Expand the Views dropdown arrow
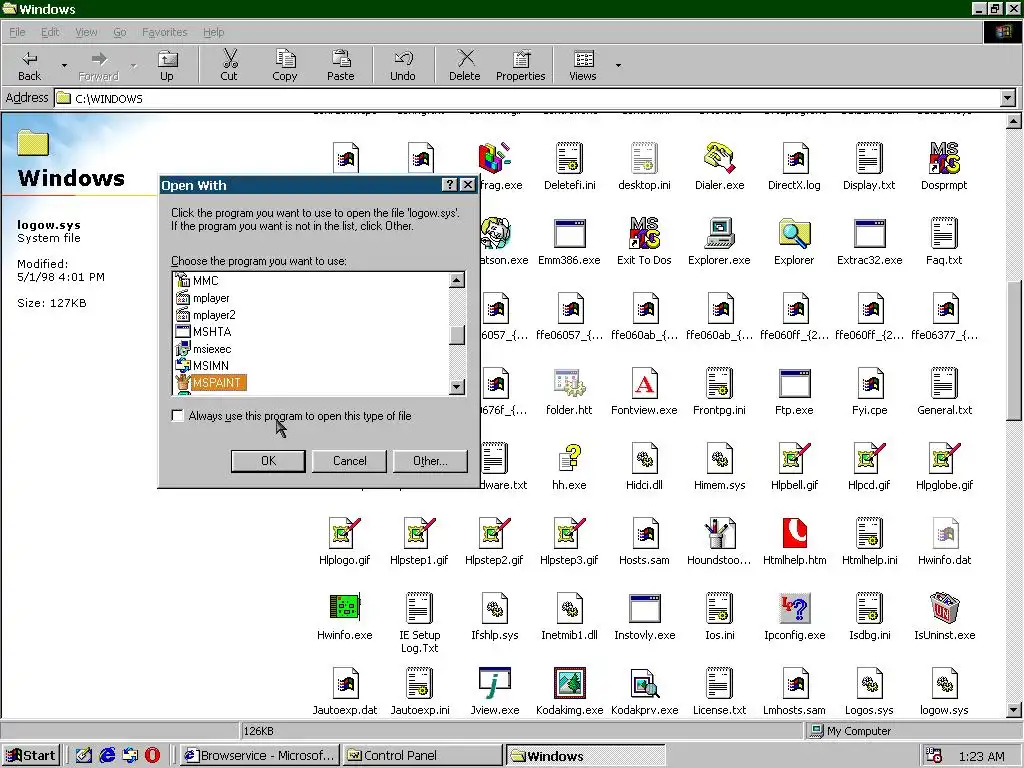Viewport: 1024px width, 768px height. pos(618,65)
